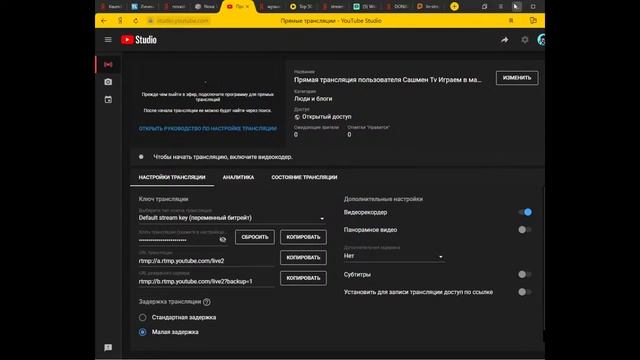
Task: Click the stream title text
Action: pyautogui.click(x=388, y=80)
